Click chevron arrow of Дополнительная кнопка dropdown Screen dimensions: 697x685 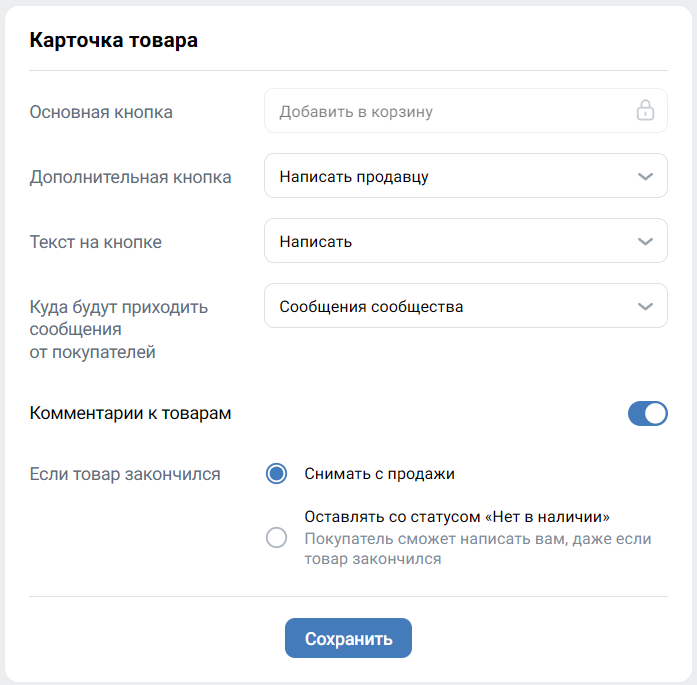click(x=645, y=177)
